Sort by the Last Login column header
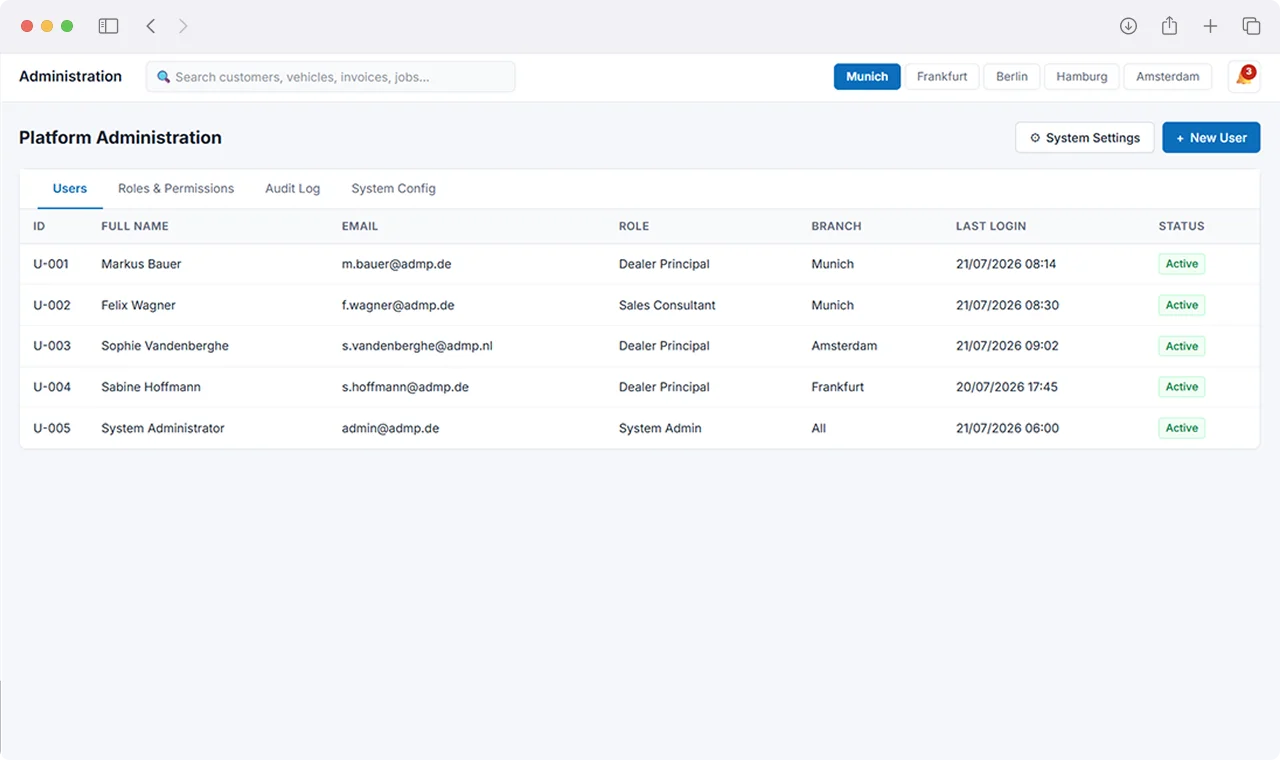This screenshot has height=760, width=1280. click(991, 226)
